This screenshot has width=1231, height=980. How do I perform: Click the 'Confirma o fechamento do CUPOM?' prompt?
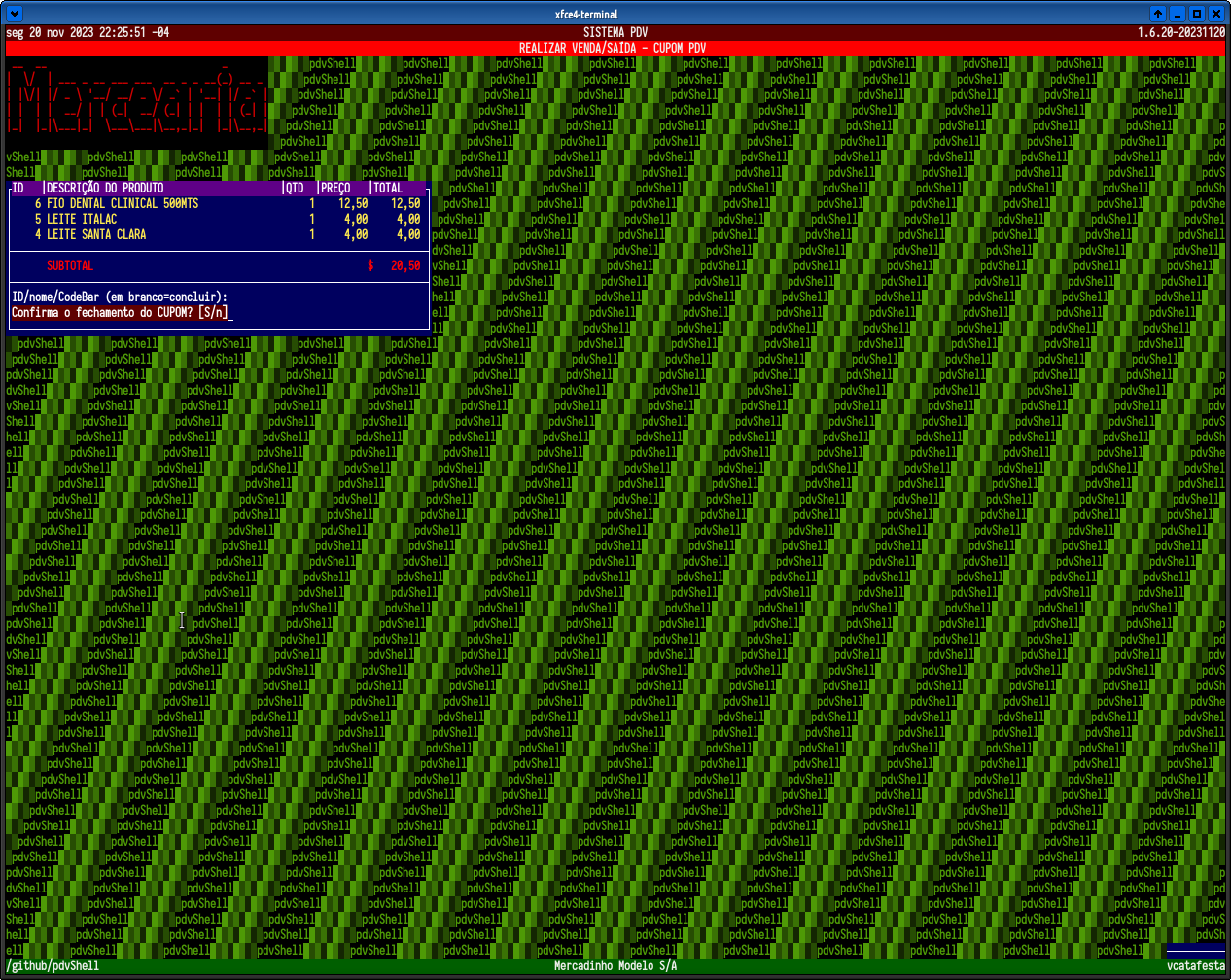tap(102, 312)
